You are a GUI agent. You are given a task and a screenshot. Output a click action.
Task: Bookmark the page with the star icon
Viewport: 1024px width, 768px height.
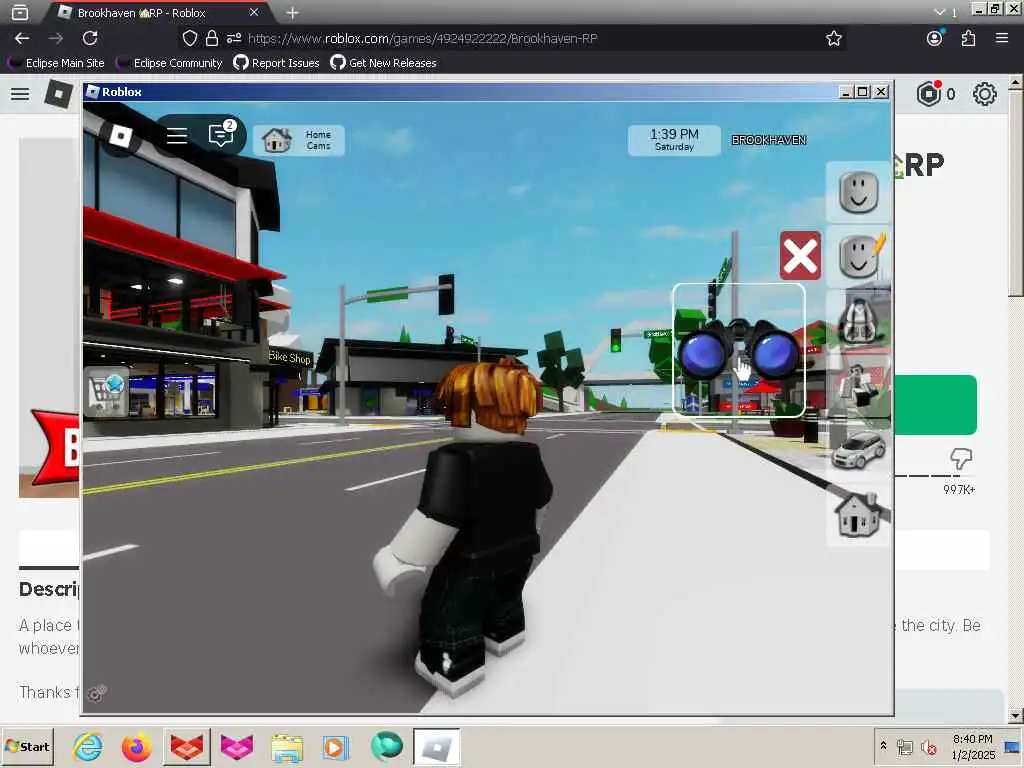[x=833, y=39]
